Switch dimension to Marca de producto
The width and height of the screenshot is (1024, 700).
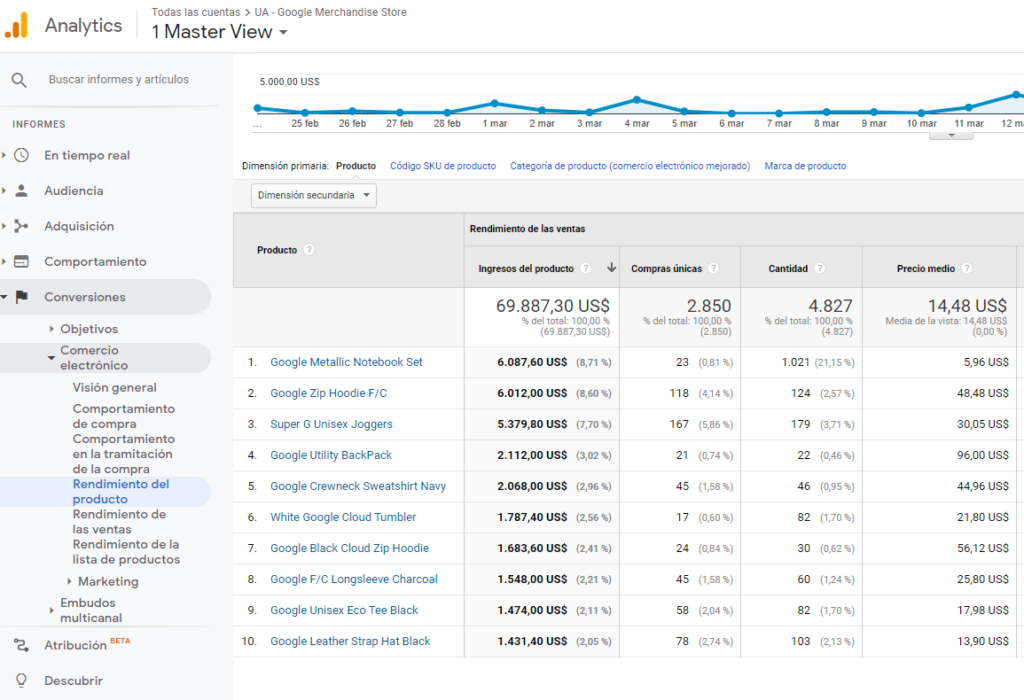[x=805, y=166]
